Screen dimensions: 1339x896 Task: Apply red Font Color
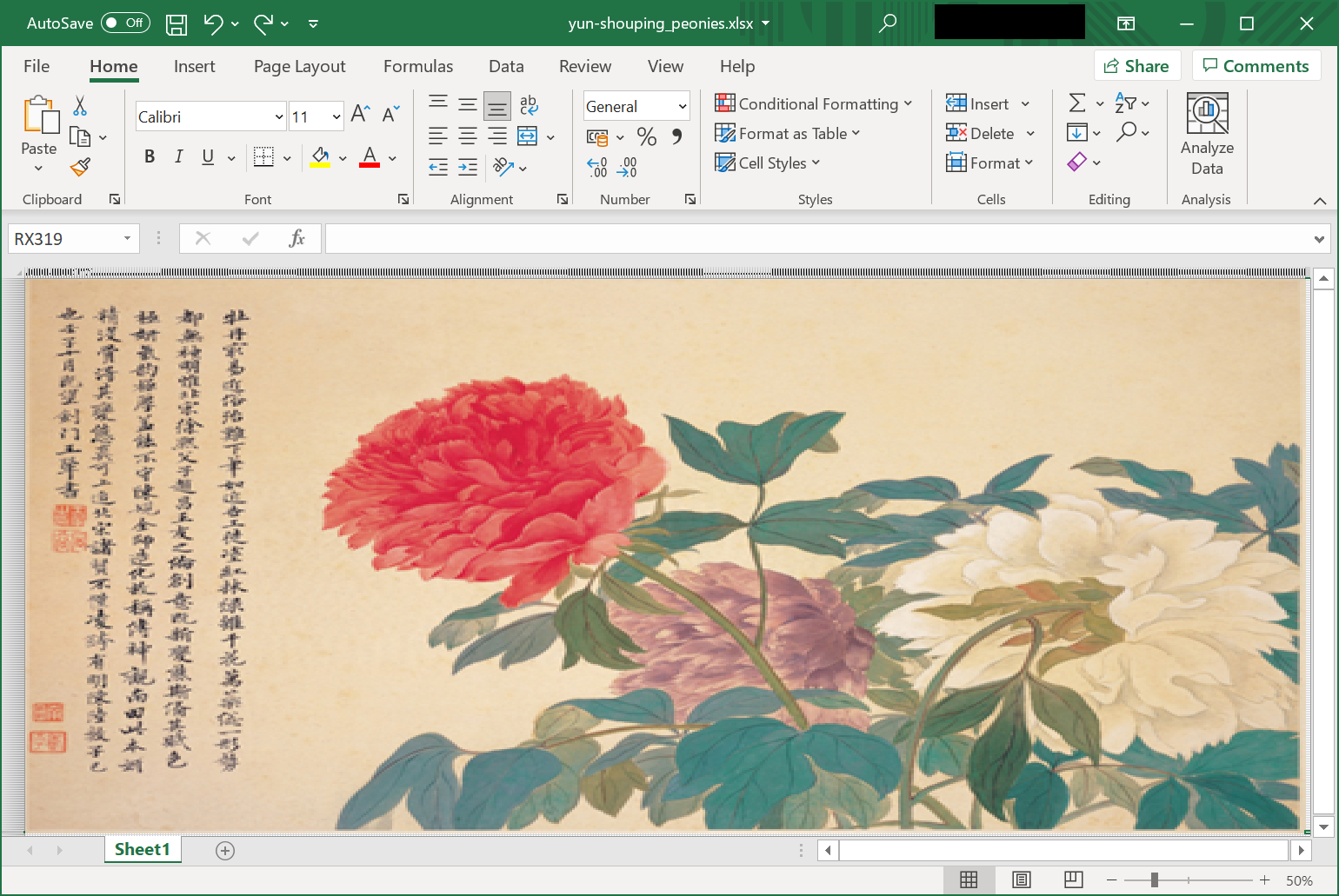pyautogui.click(x=370, y=157)
